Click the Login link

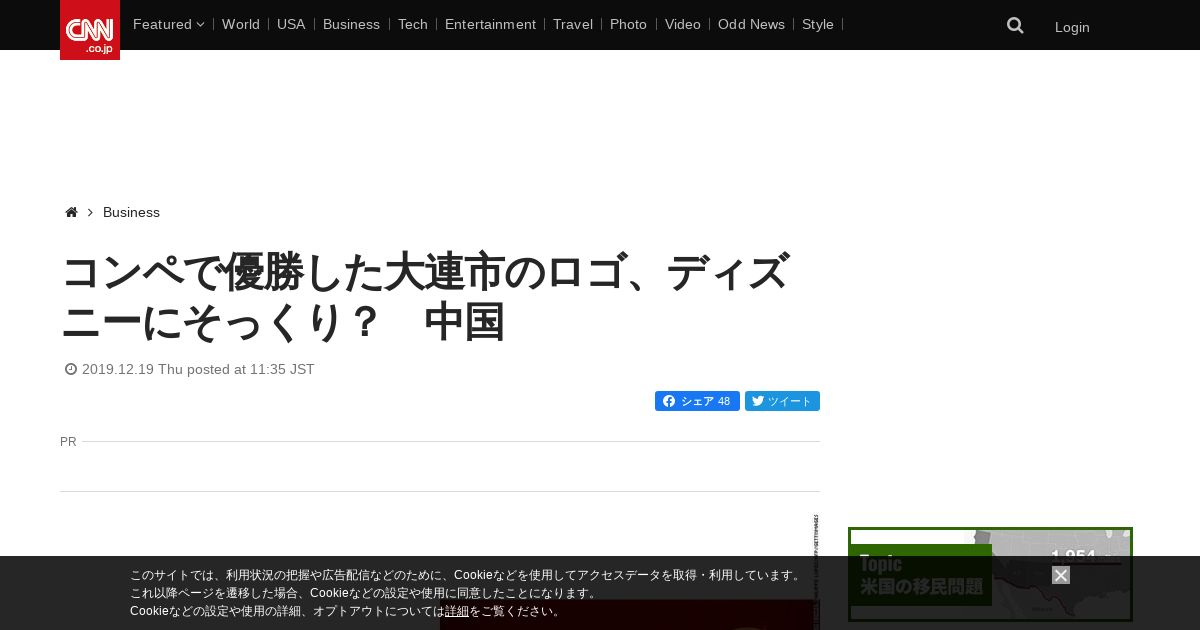tap(1072, 27)
